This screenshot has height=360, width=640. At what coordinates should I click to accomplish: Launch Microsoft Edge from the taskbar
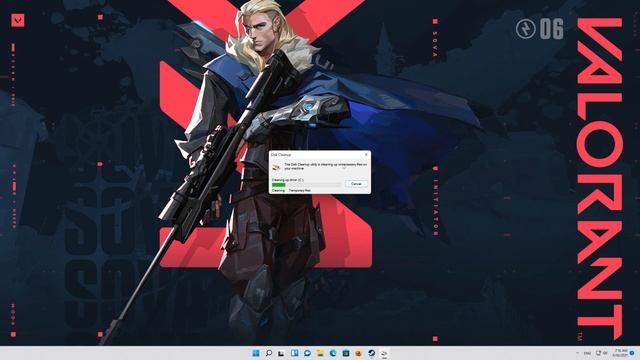click(333, 353)
